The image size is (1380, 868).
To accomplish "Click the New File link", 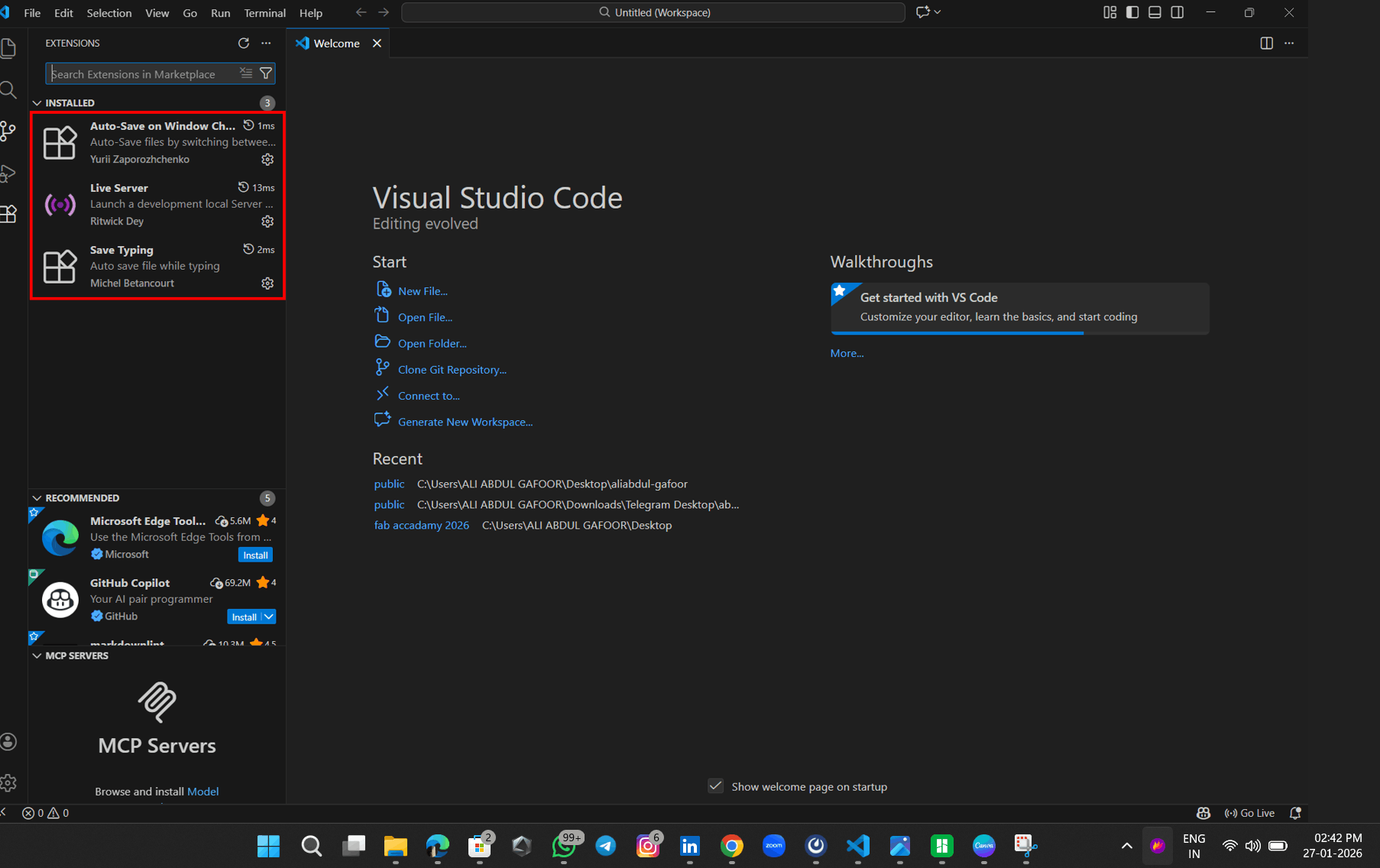I will (423, 291).
